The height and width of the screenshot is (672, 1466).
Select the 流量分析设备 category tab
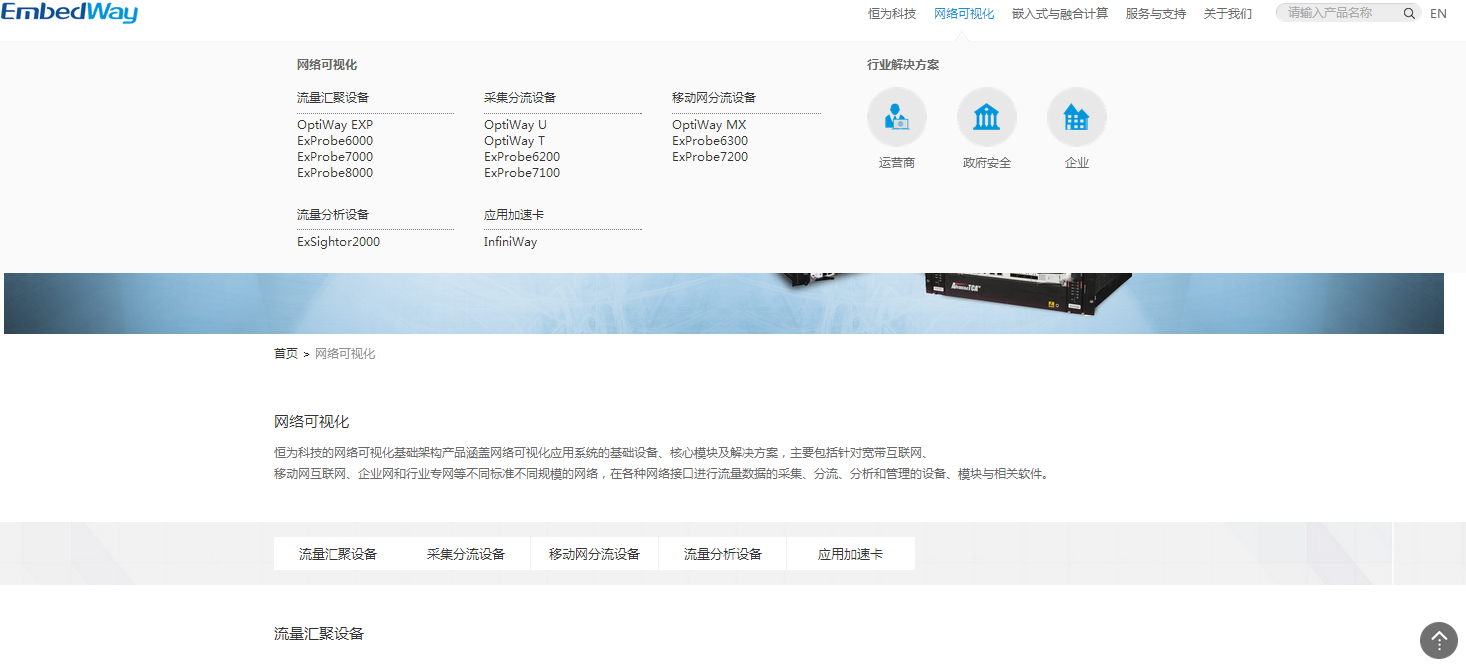pos(722,554)
